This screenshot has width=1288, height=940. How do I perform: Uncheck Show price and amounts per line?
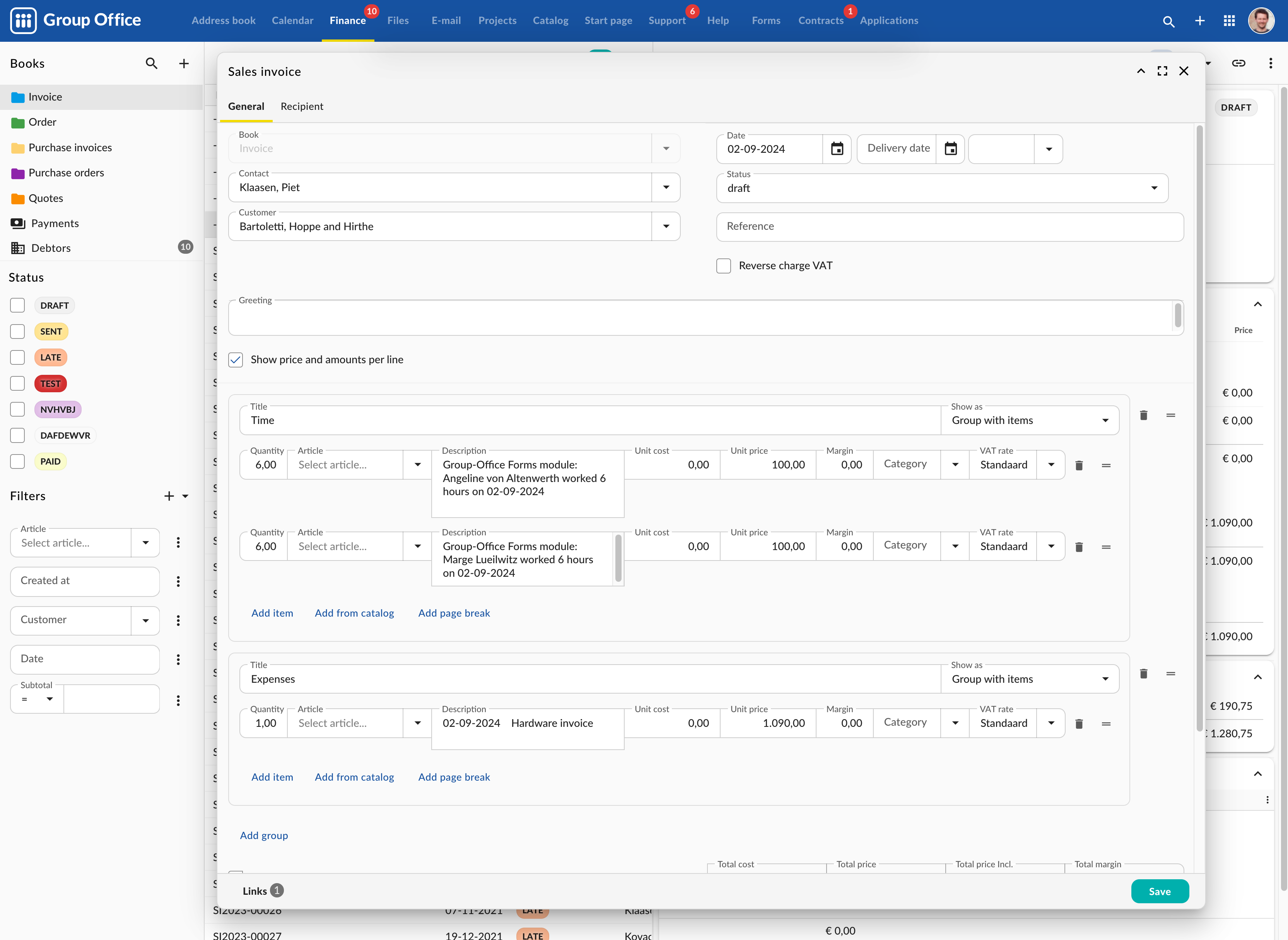(x=236, y=360)
